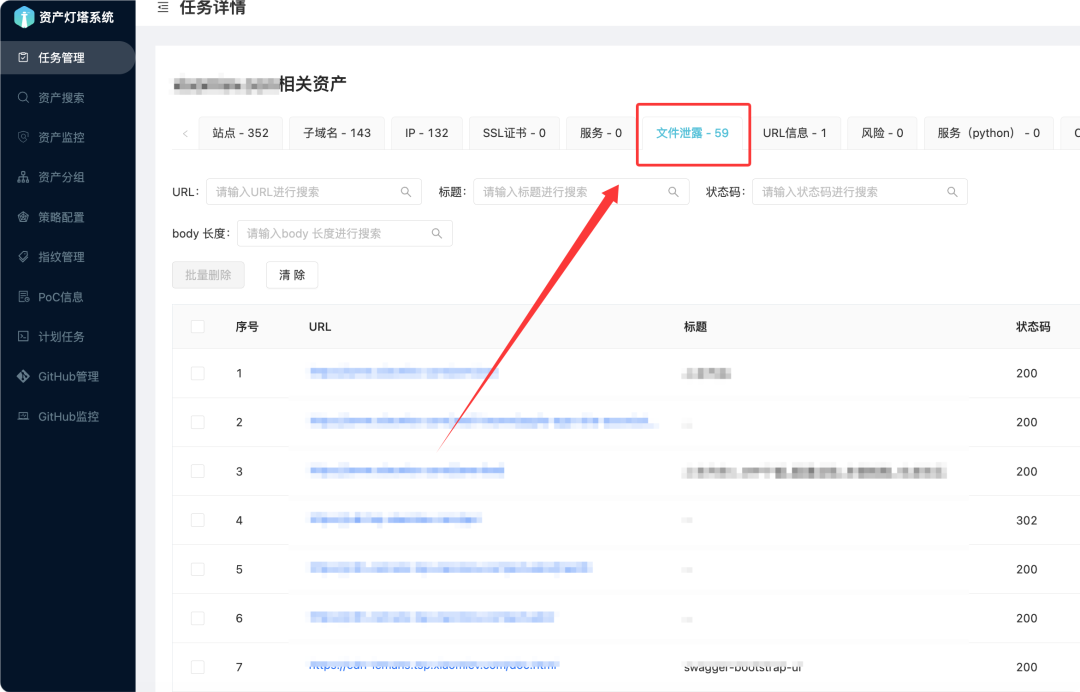Open 资产分组 in the sidebar

[x=68, y=178]
